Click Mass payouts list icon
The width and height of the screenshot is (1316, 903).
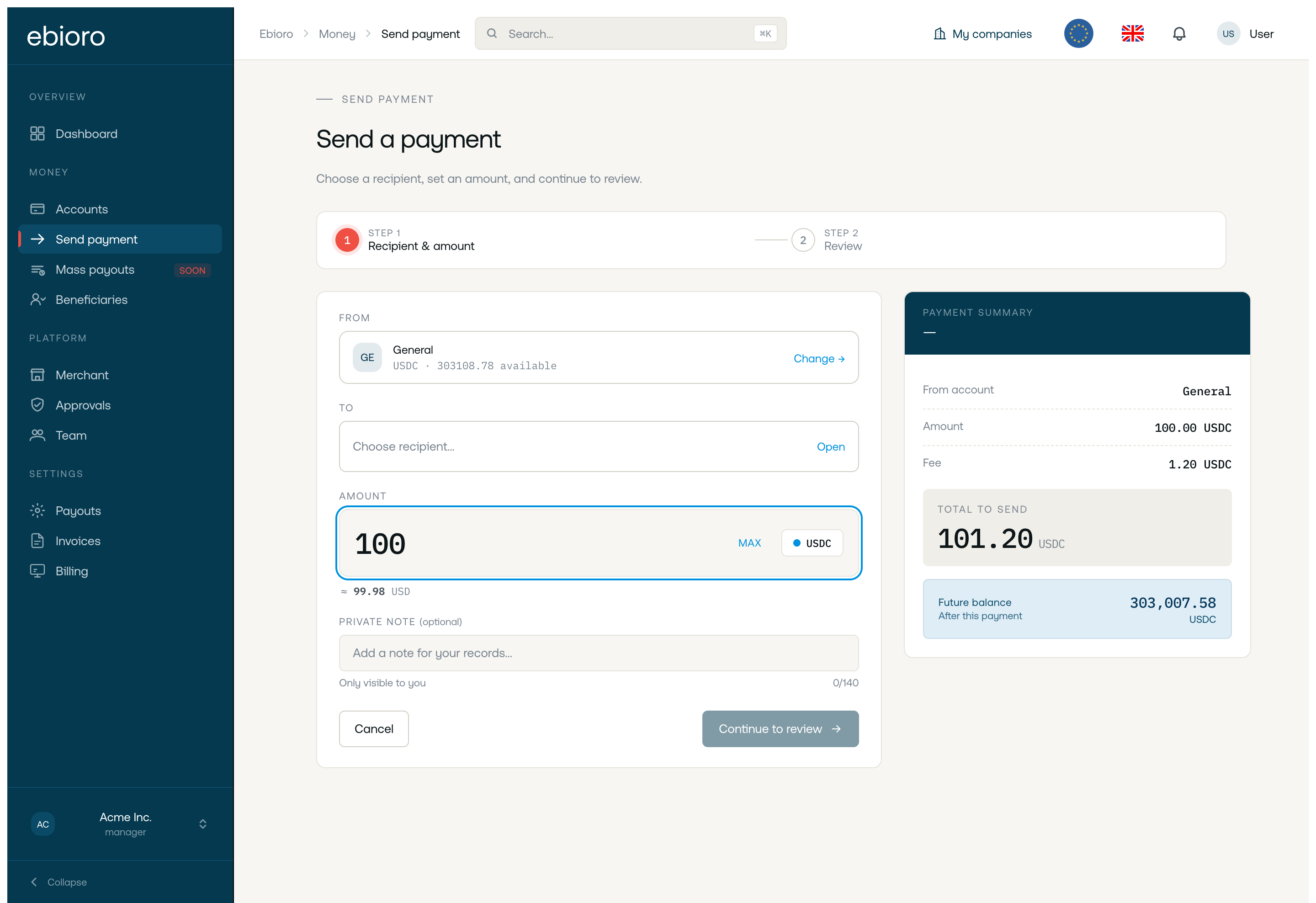point(37,270)
